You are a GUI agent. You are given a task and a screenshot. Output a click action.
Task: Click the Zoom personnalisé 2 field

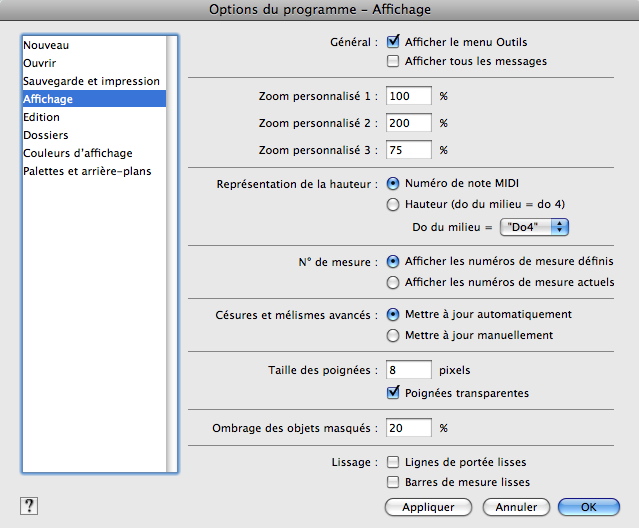409,123
